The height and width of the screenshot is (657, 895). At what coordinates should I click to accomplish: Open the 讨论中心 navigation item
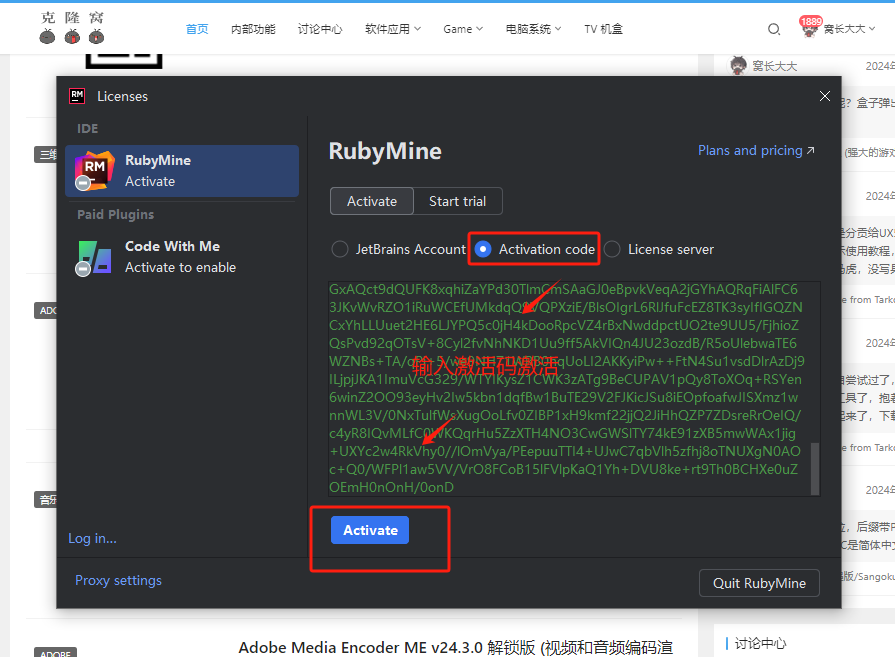point(320,29)
